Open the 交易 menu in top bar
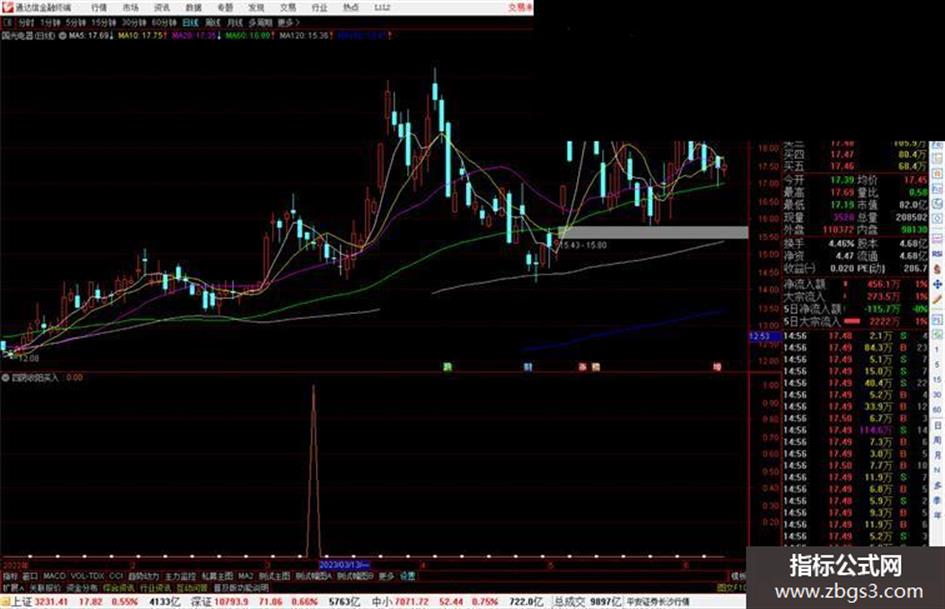The width and height of the screenshot is (945, 609). [288, 8]
